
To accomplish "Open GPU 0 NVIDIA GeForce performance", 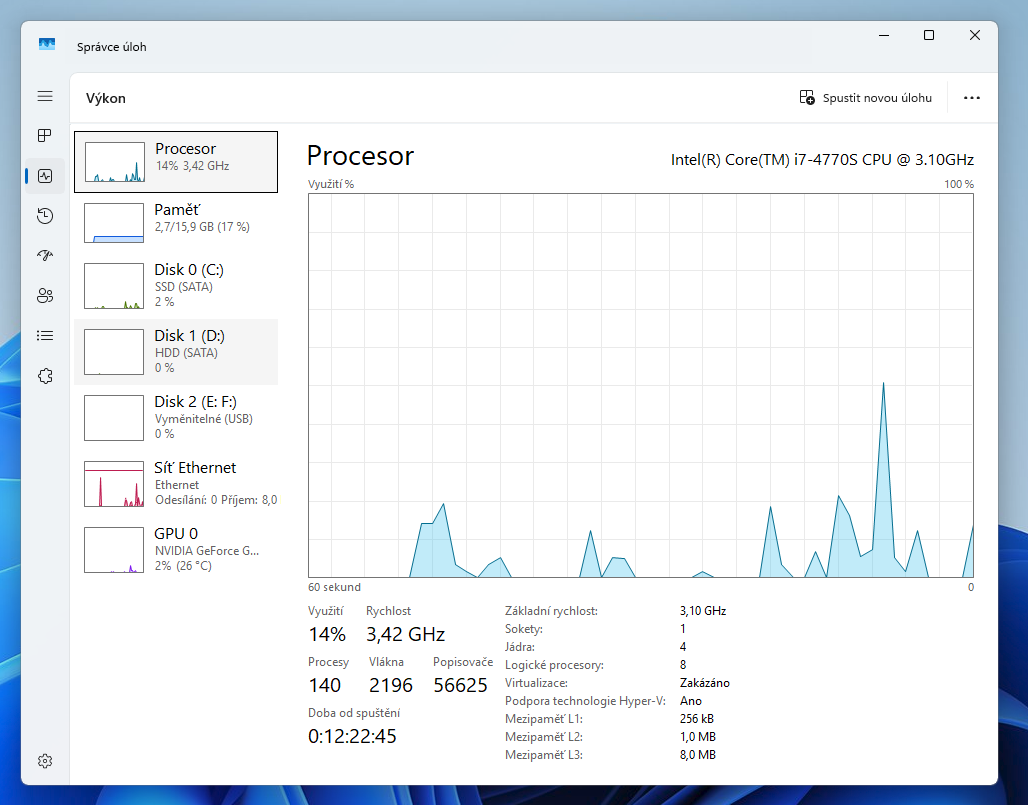I will click(176, 550).
